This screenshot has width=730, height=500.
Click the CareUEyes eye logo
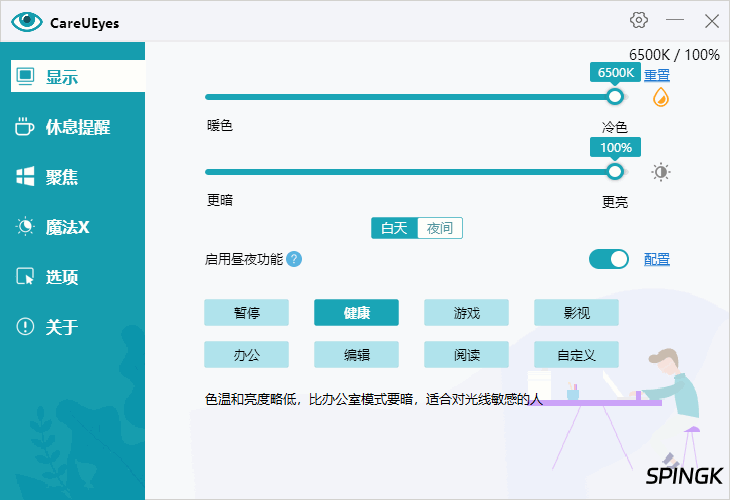27,21
